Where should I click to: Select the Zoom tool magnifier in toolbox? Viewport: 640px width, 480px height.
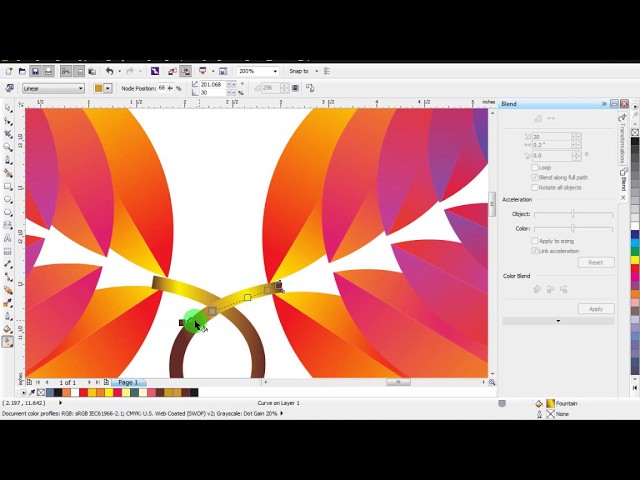click(8, 147)
